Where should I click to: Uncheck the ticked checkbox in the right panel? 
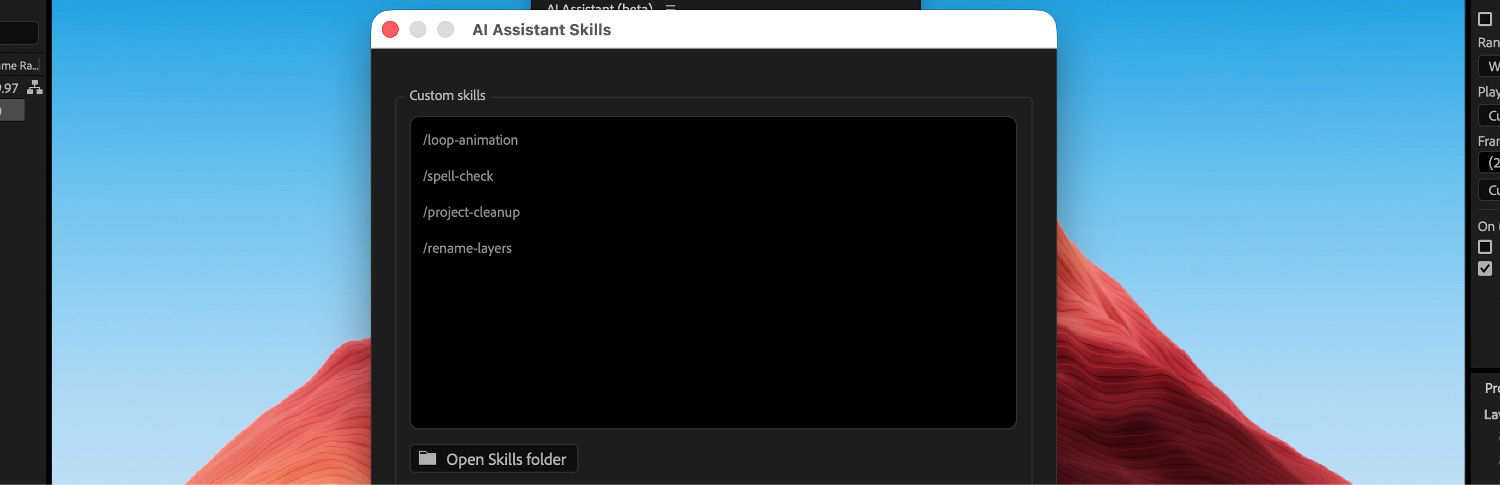pyautogui.click(x=1485, y=268)
